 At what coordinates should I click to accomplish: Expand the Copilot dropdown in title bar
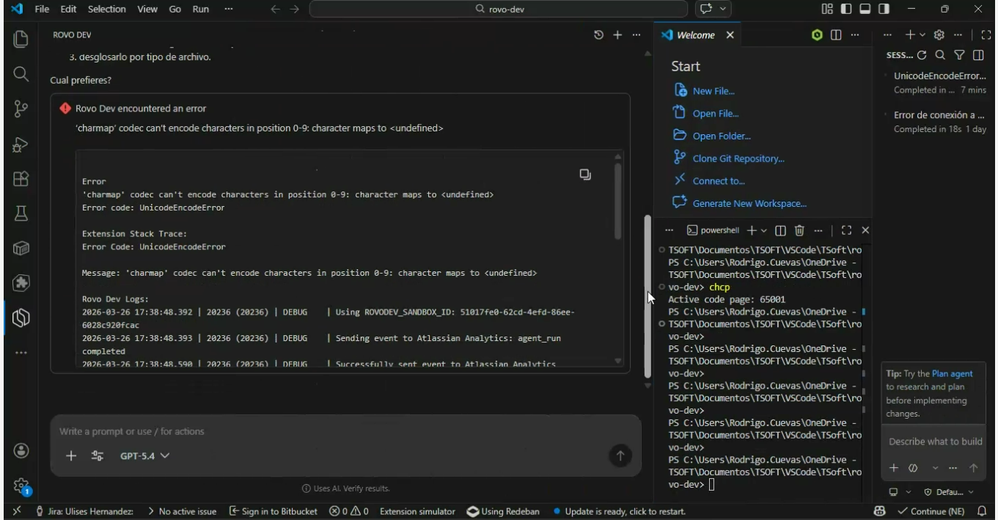pos(723,9)
